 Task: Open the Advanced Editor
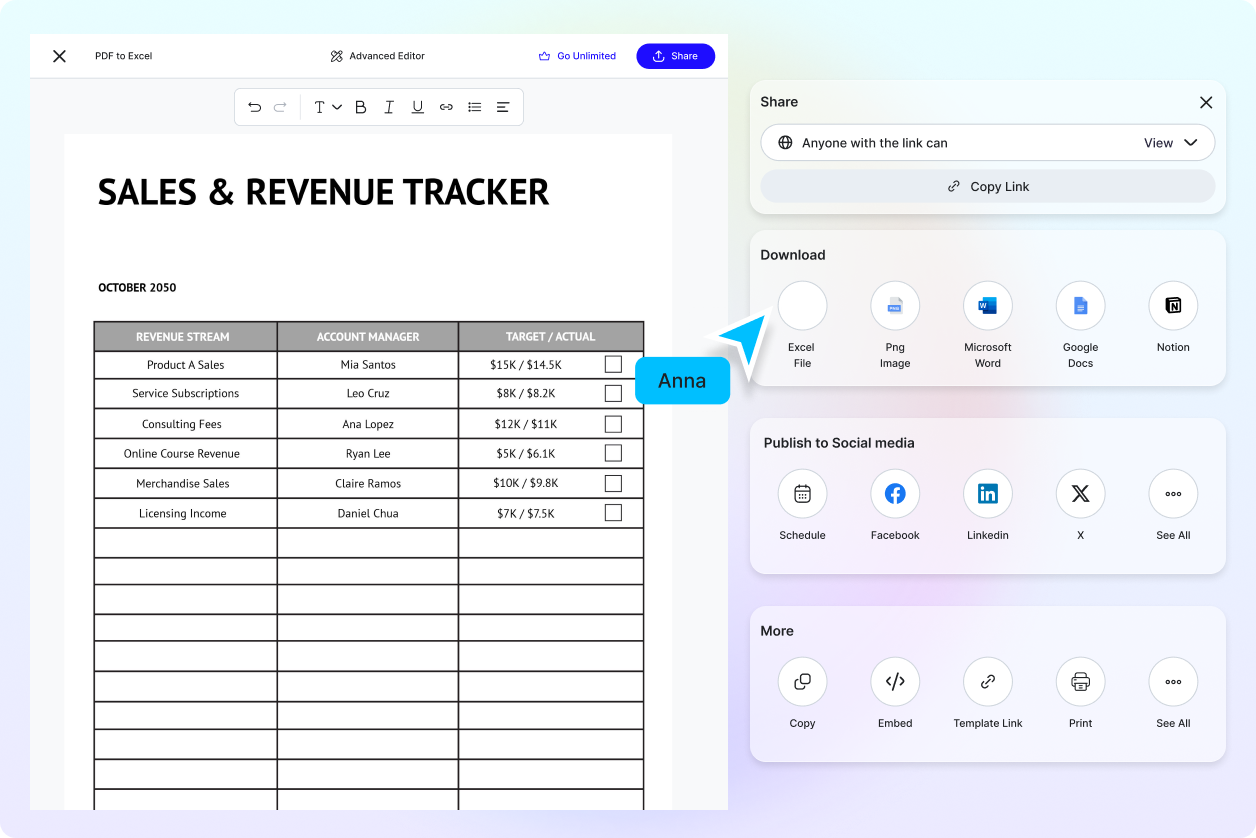pyautogui.click(x=377, y=56)
